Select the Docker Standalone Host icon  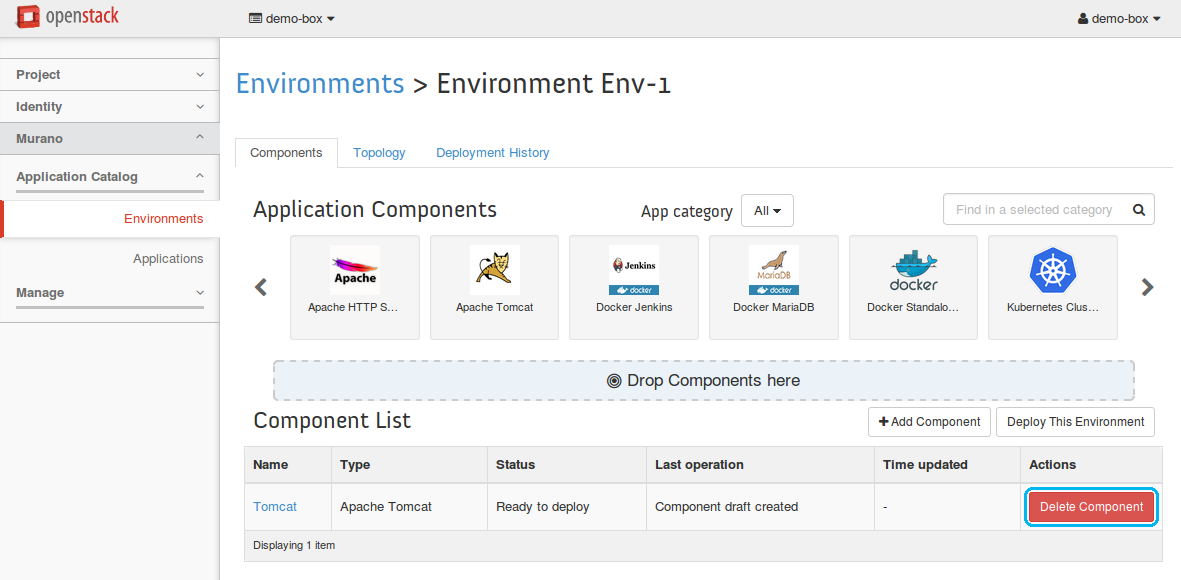tap(913, 271)
